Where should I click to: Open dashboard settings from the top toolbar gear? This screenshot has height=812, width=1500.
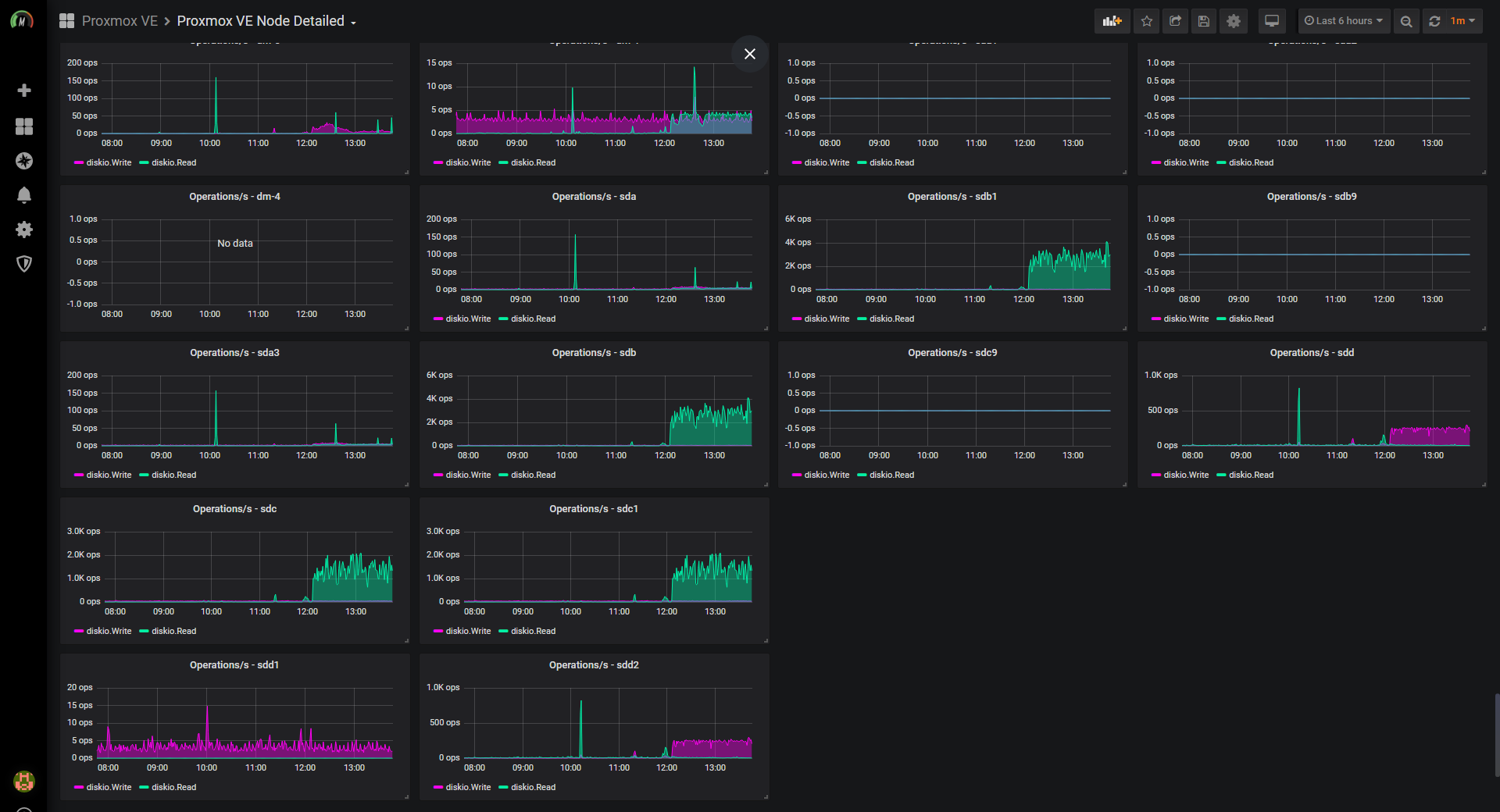(1234, 21)
